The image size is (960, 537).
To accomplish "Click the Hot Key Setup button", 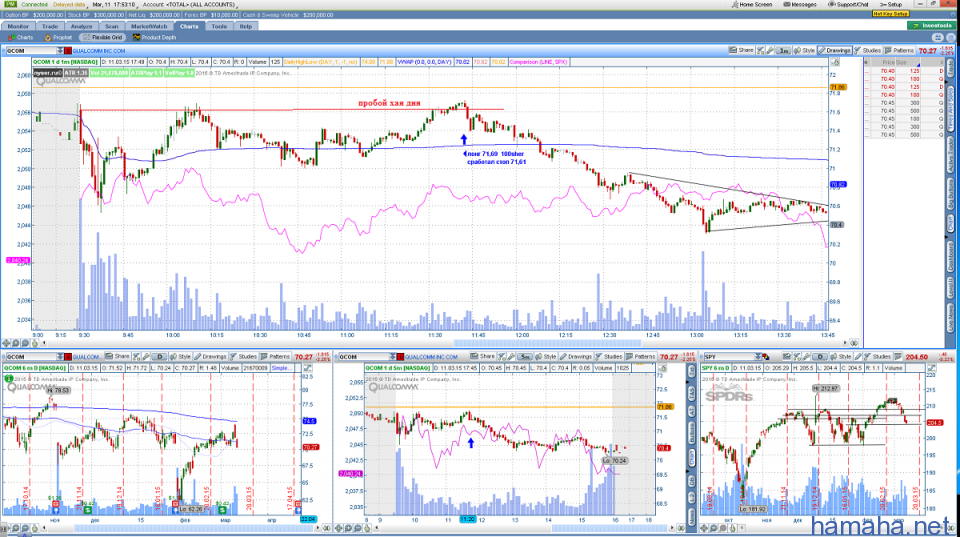I will pos(890,13).
